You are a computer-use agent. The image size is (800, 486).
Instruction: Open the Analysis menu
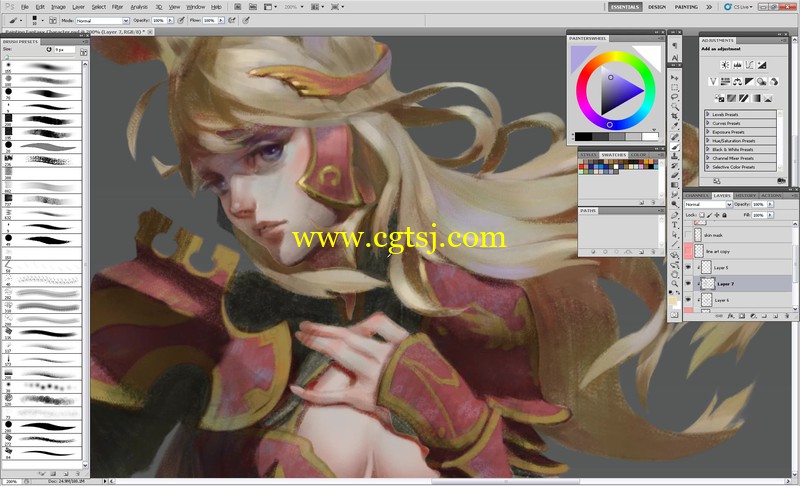(139, 7)
